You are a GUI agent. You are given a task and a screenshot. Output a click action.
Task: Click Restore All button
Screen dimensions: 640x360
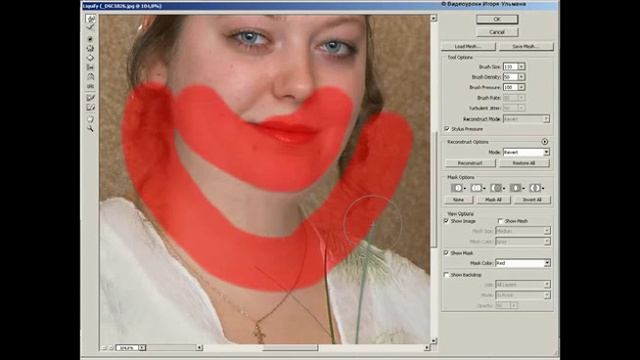click(x=524, y=163)
